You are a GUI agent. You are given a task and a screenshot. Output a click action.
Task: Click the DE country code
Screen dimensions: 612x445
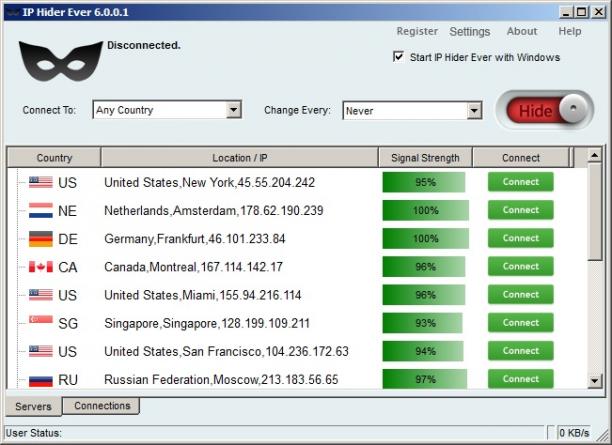pyautogui.click(x=68, y=239)
